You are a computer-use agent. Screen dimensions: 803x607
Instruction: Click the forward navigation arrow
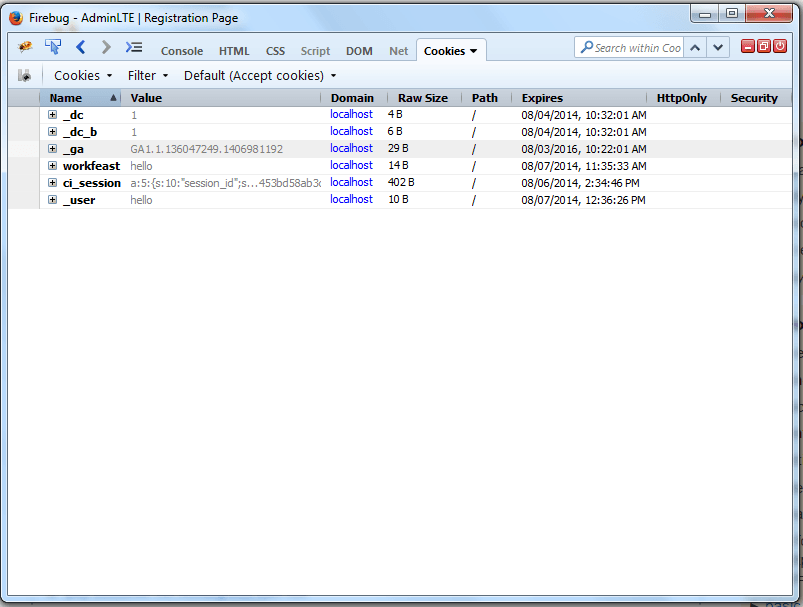click(106, 48)
